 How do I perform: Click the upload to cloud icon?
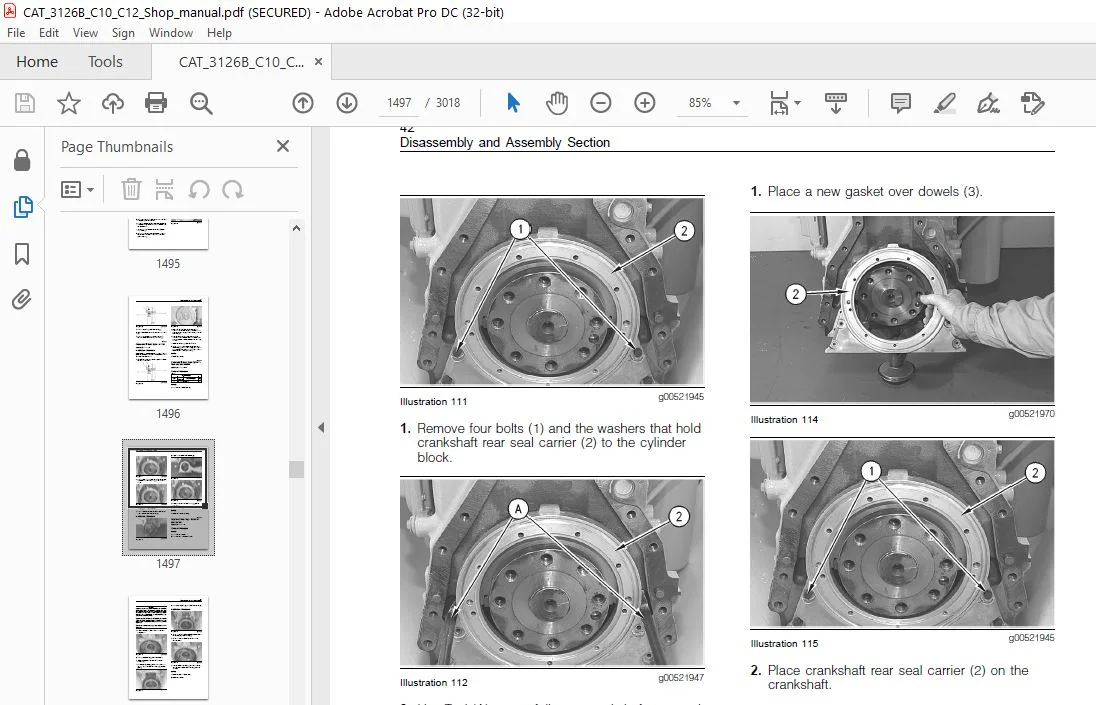(113, 103)
